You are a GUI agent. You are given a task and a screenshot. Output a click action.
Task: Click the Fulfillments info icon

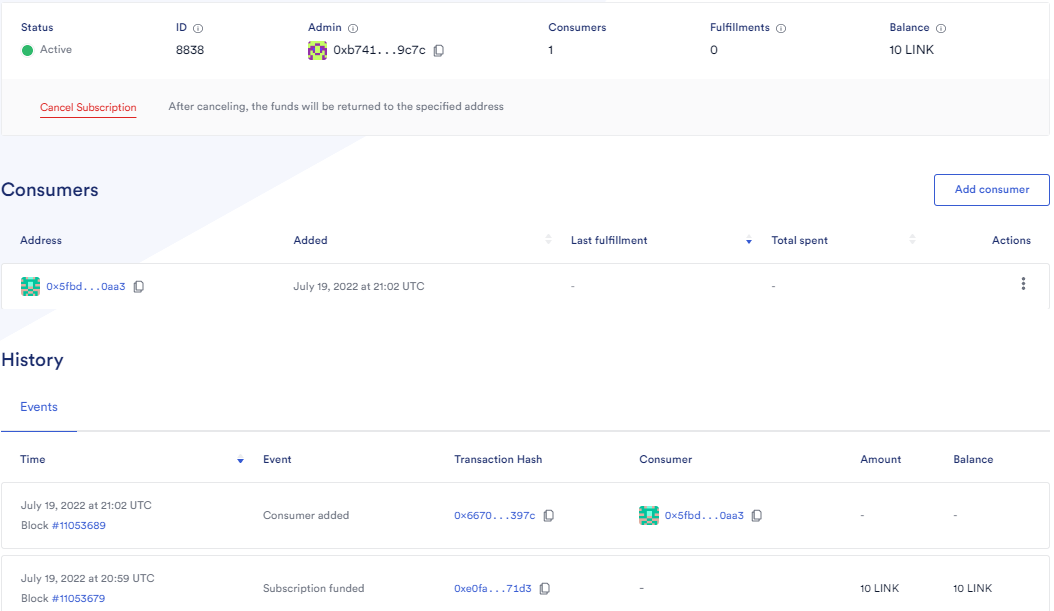pos(781,28)
